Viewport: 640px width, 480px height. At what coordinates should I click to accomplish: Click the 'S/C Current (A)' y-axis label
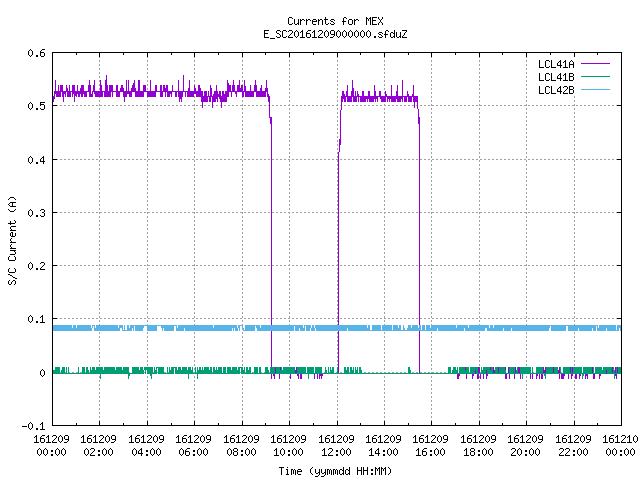(12, 241)
